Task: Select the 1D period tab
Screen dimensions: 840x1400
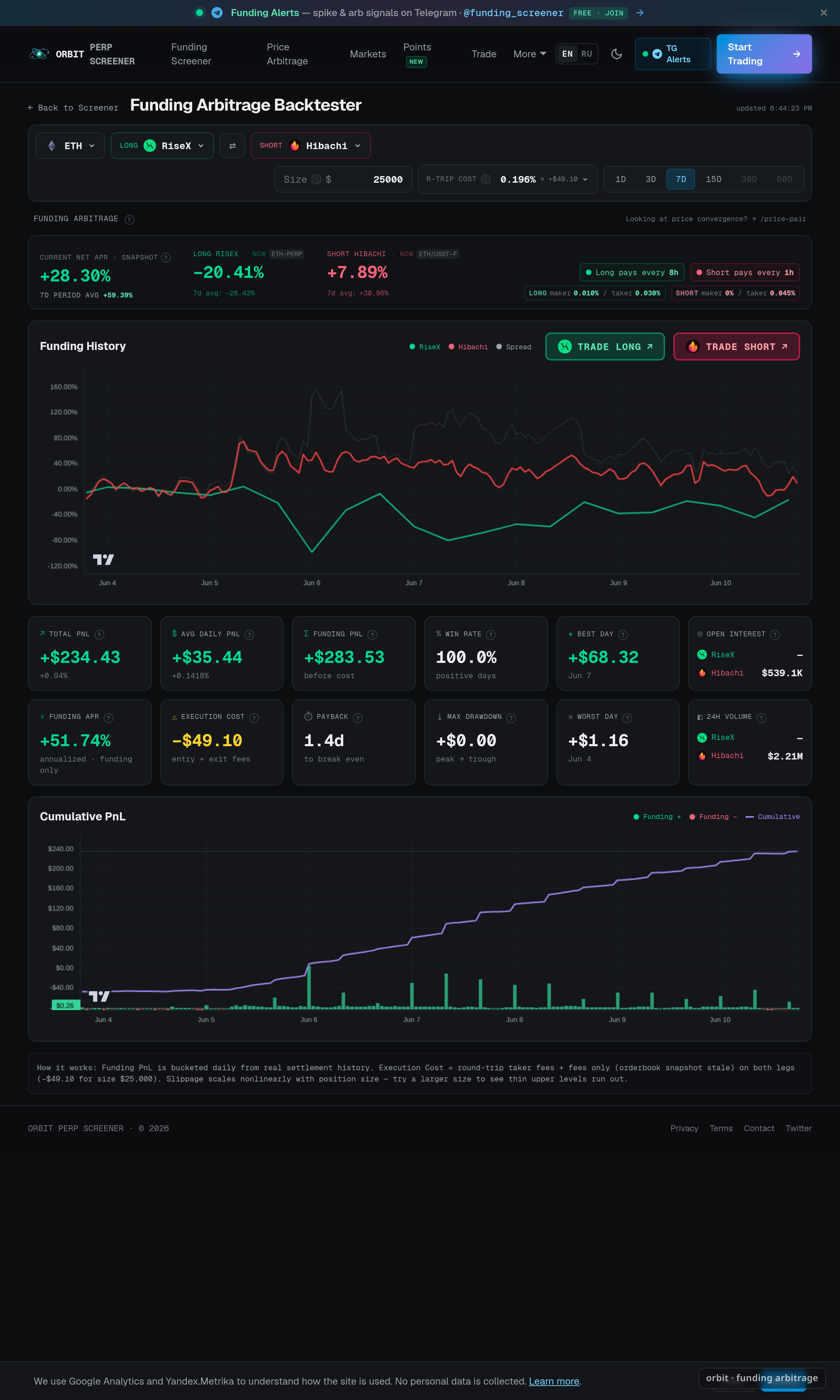Action: (621, 180)
